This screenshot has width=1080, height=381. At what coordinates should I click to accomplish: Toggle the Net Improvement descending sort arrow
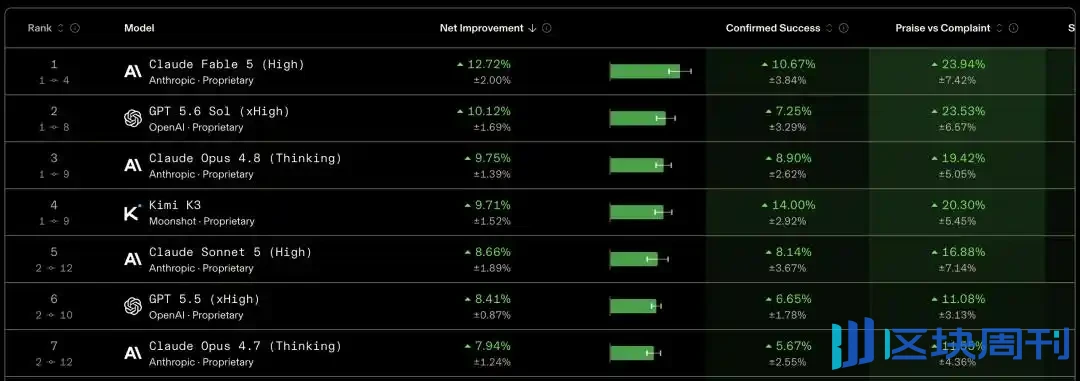532,28
